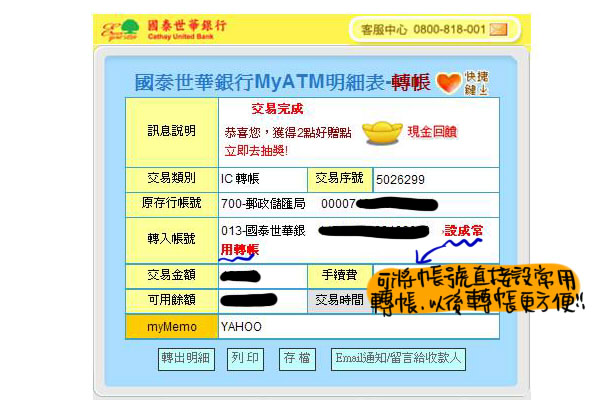
Task: Click the 列印 print button
Action: (x=245, y=359)
